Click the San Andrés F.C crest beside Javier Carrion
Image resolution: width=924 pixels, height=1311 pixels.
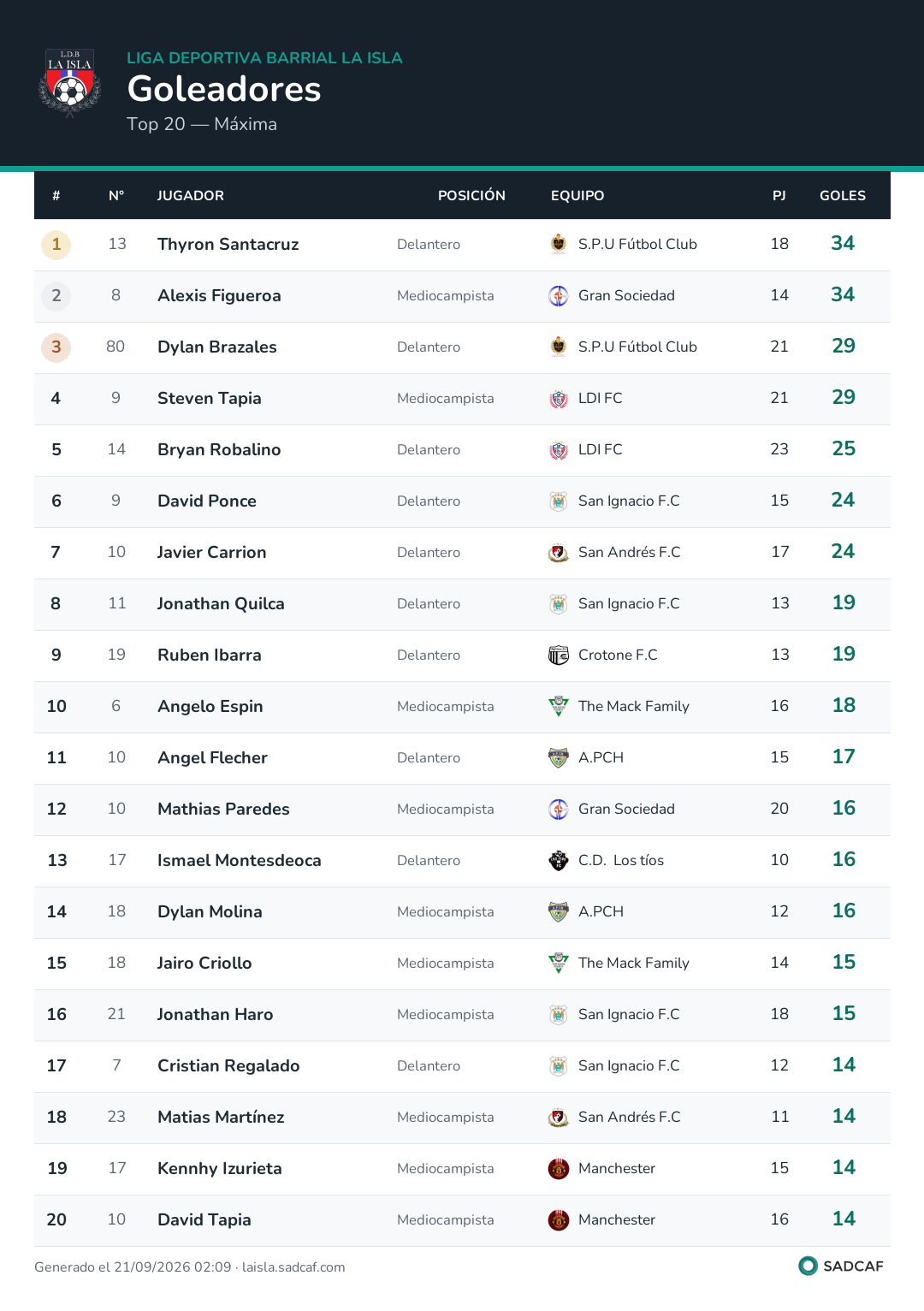tap(559, 552)
